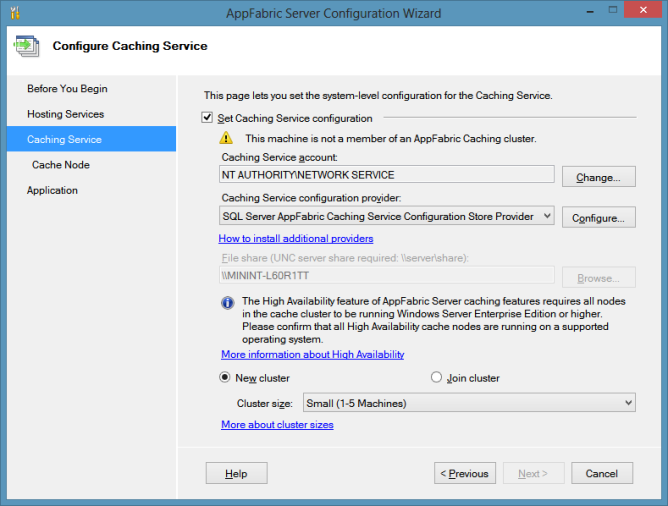Screen dimensions: 668x506
Task: Go back using the Previous button
Action: 465,474
